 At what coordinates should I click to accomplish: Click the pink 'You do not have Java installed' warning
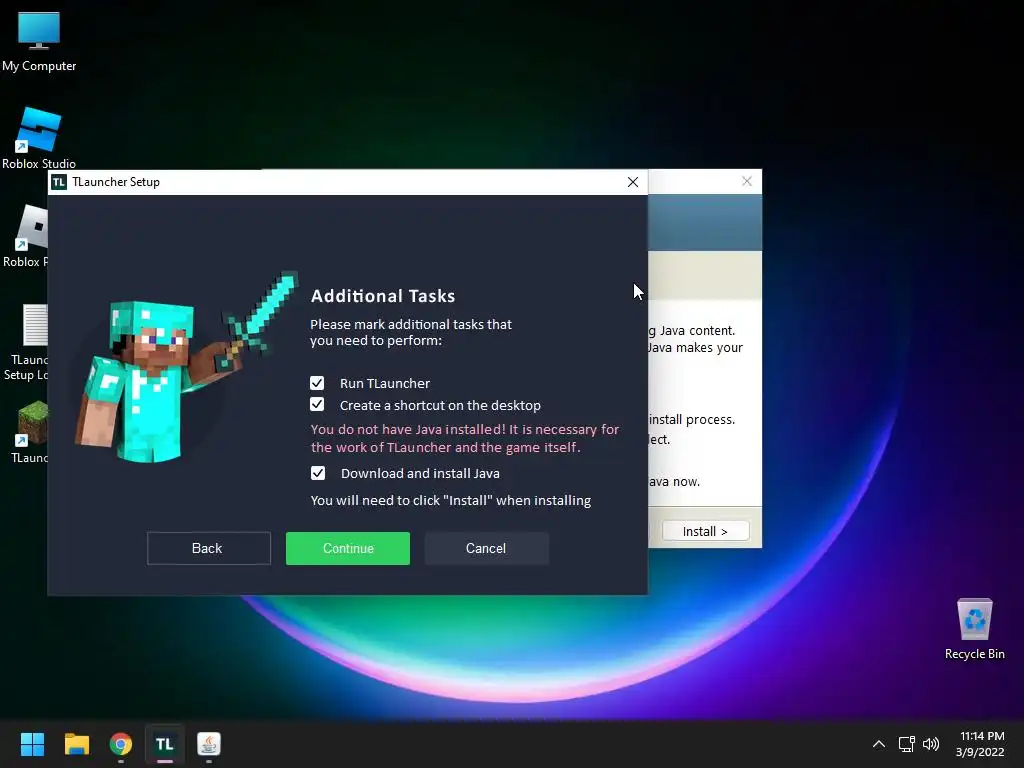[x=464, y=438]
